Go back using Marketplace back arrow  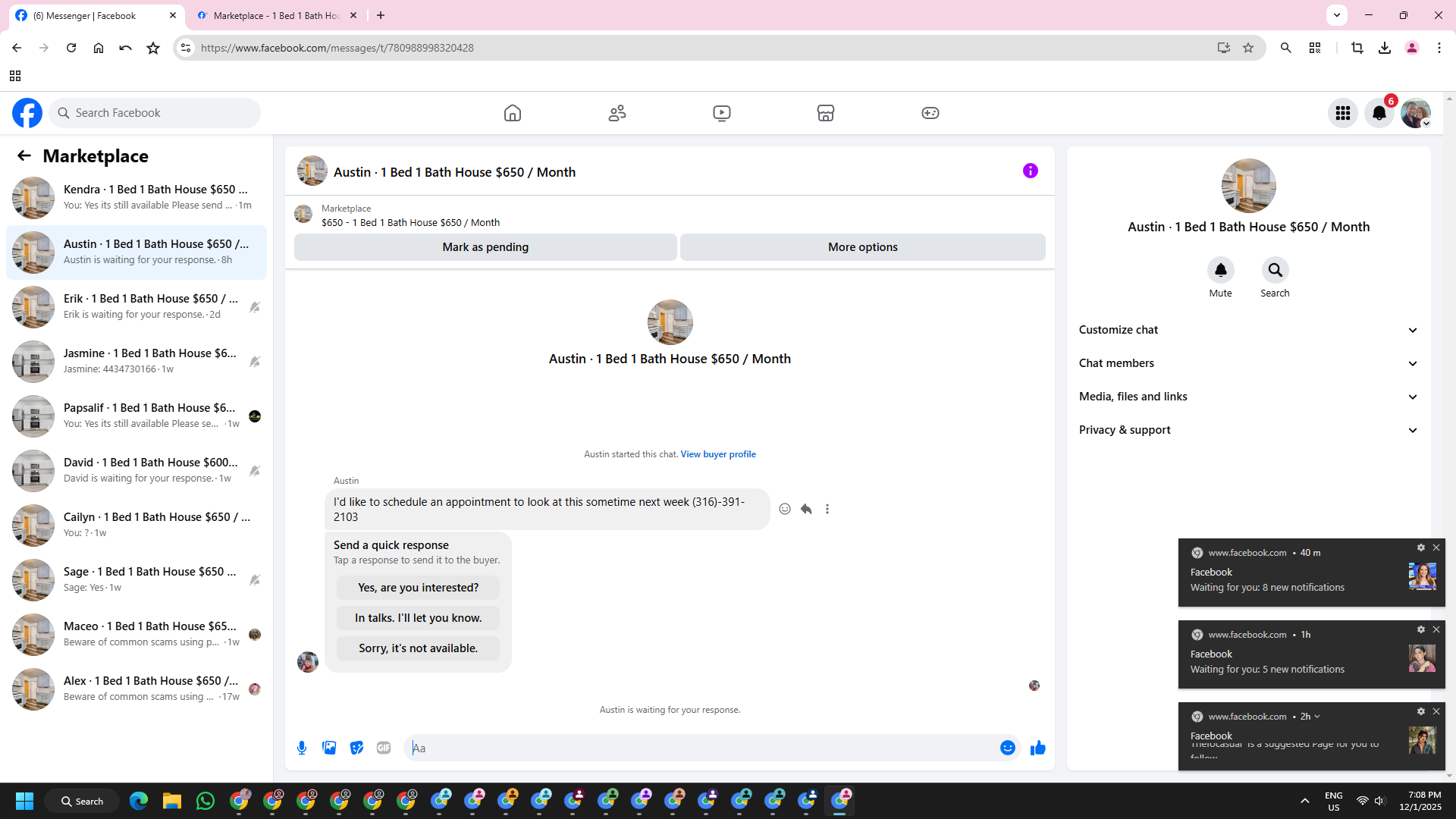coord(24,155)
